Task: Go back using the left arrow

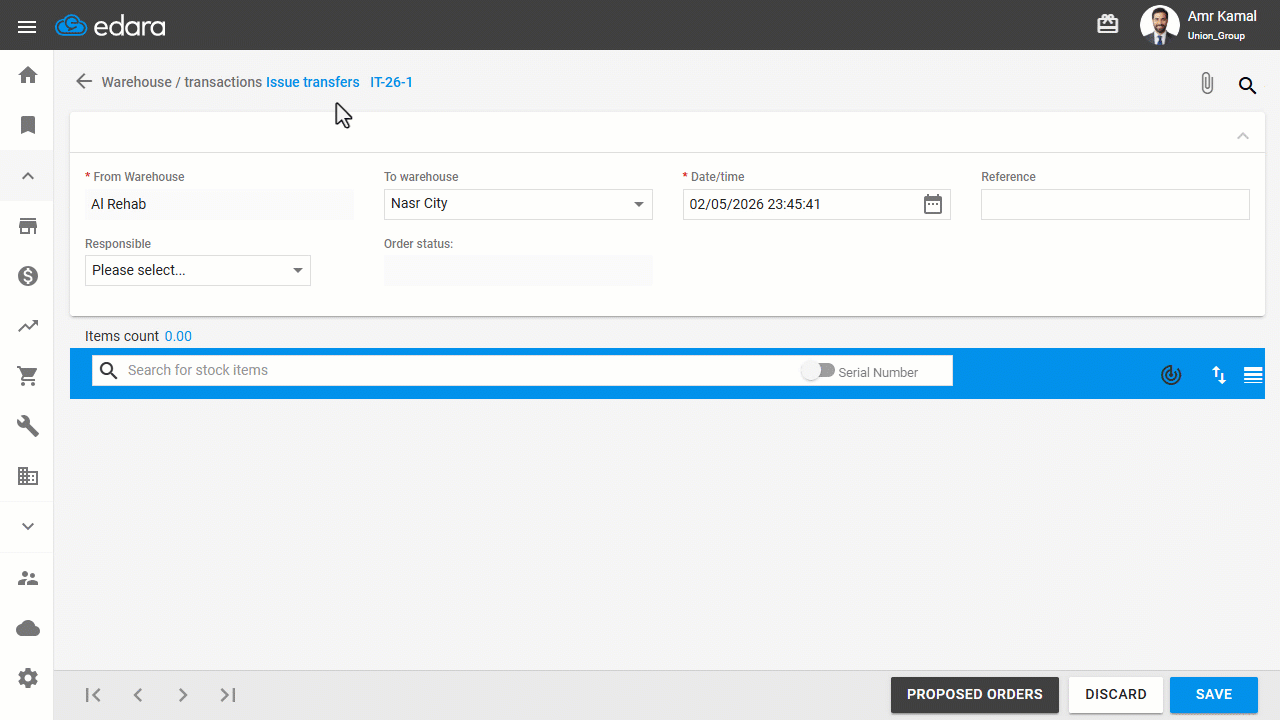Action: click(84, 82)
